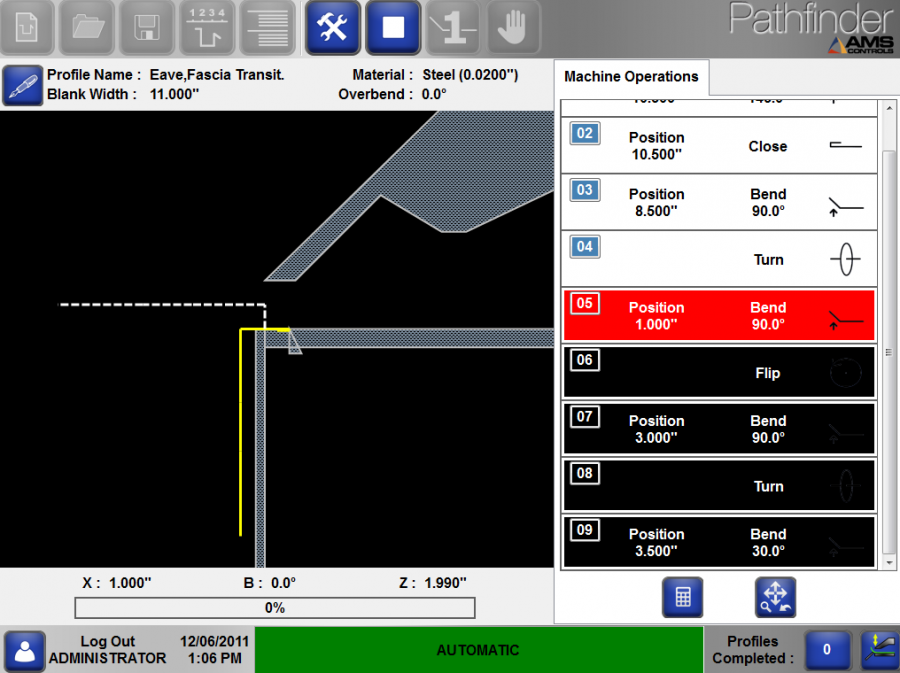Activate manual mode with the hand icon
Viewport: 900px width, 673px height.
[512, 27]
